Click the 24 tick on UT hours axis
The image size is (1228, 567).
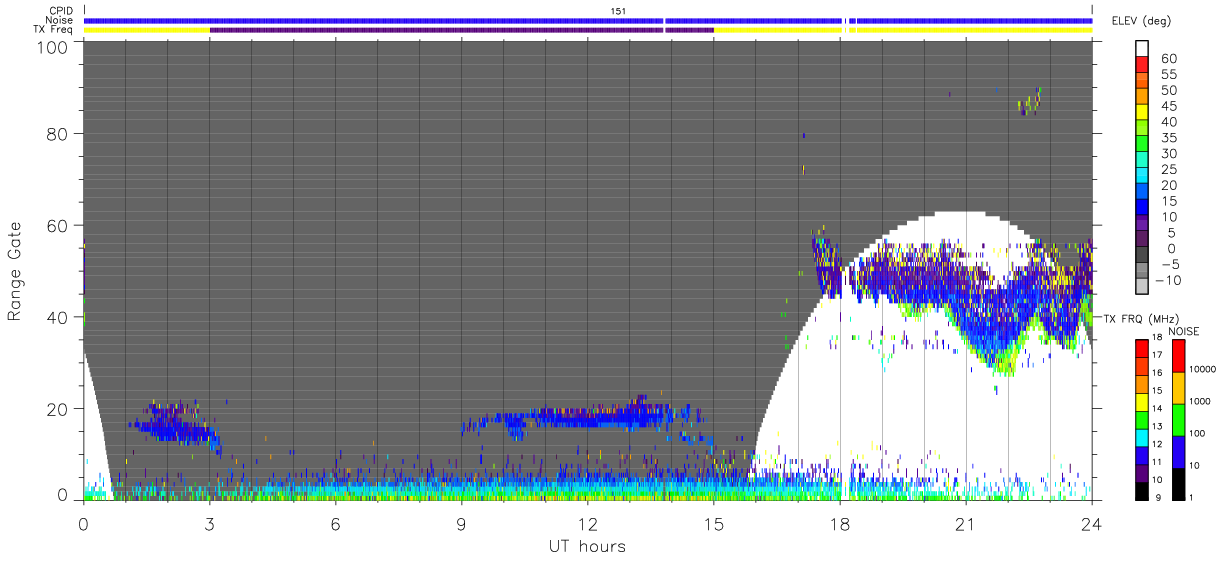tap(1091, 524)
